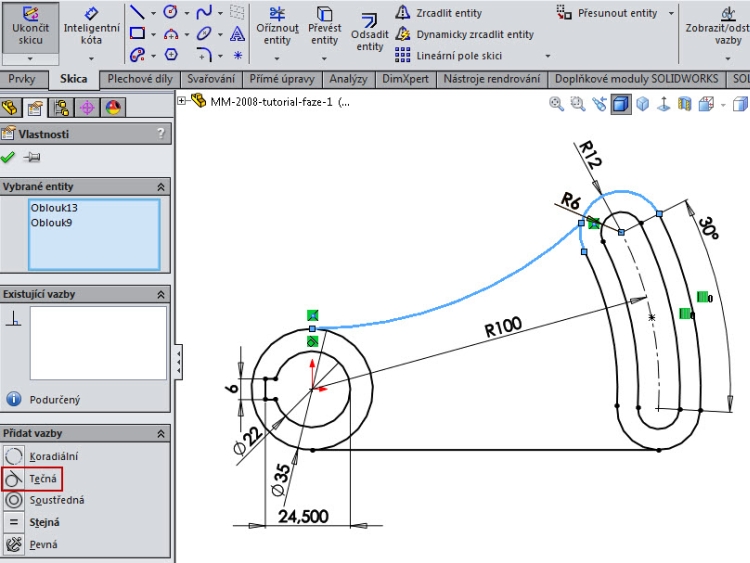Click Zrcadlit entity mirror tool

pos(439,13)
